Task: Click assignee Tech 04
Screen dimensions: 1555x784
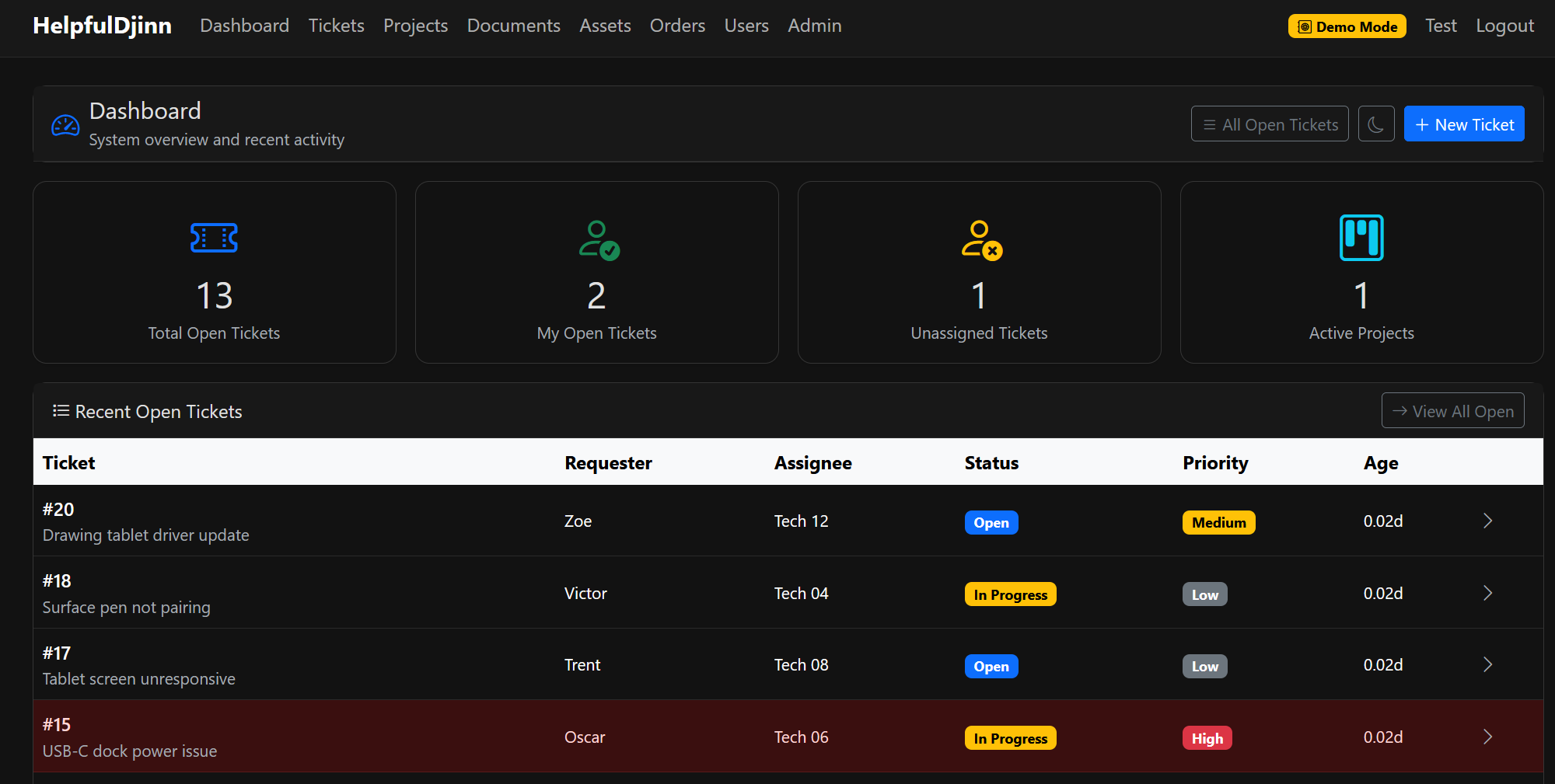Action: 801,594
